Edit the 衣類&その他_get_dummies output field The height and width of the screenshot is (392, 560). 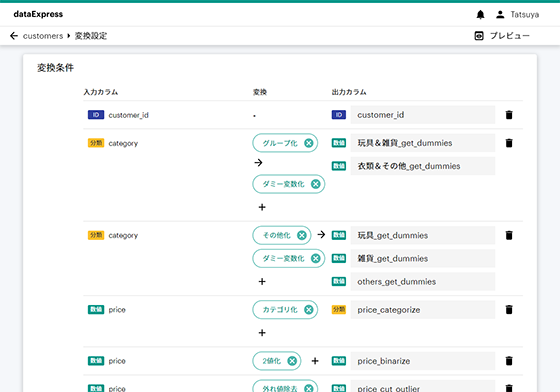(423, 166)
